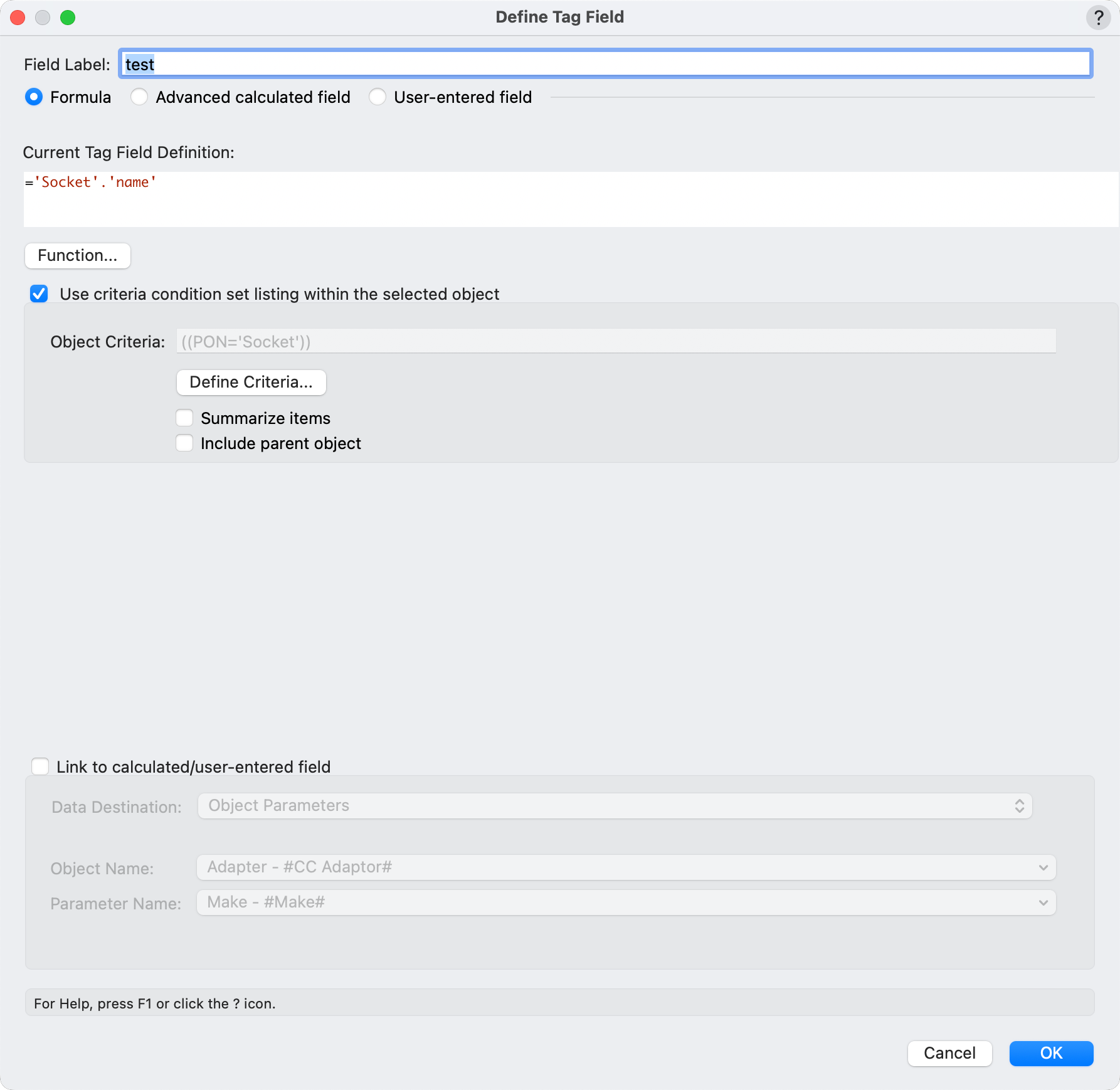Select Advanced calculated field option
Viewport: 1120px width, 1090px height.
[x=139, y=97]
